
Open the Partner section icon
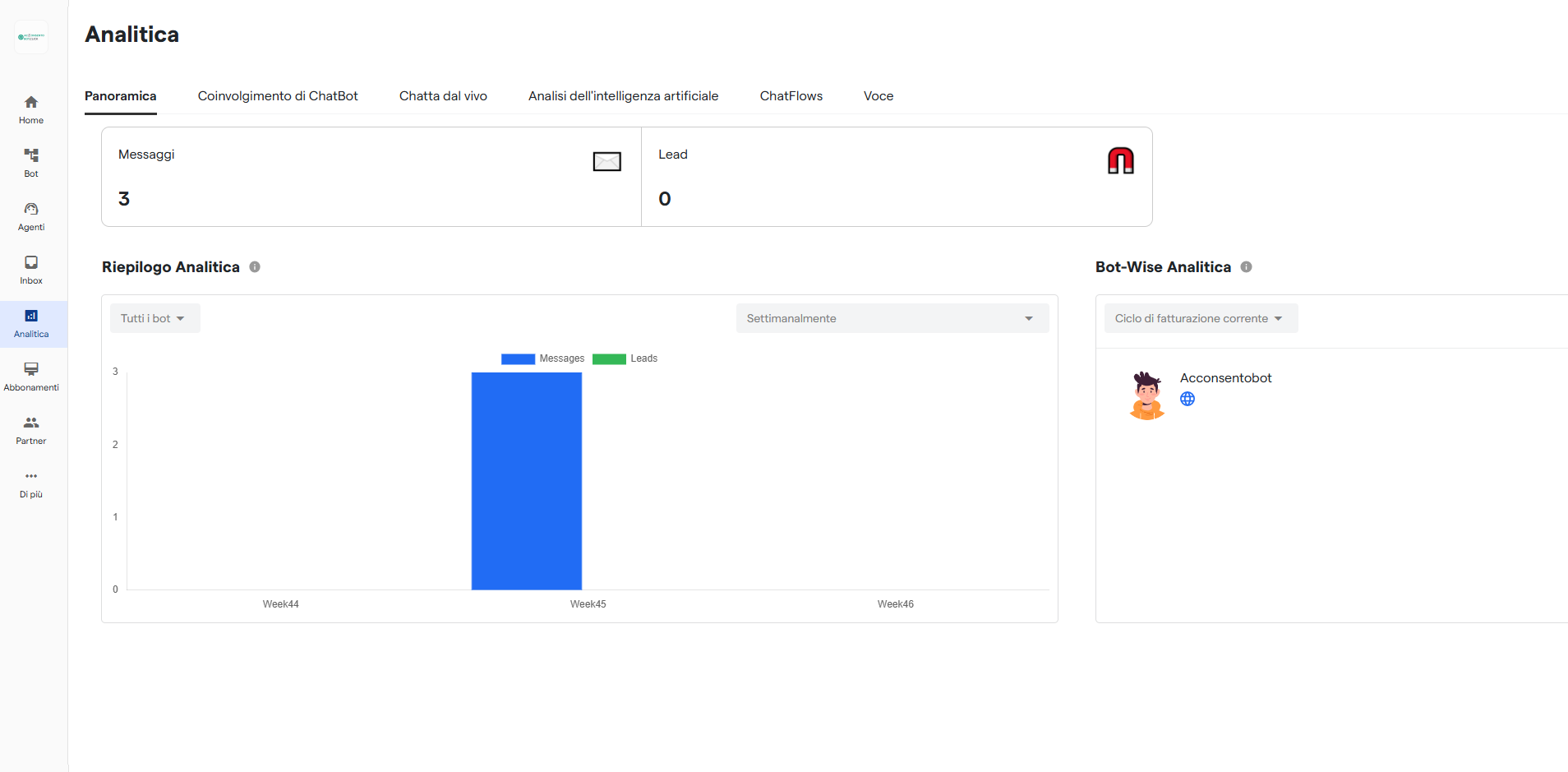(31, 423)
